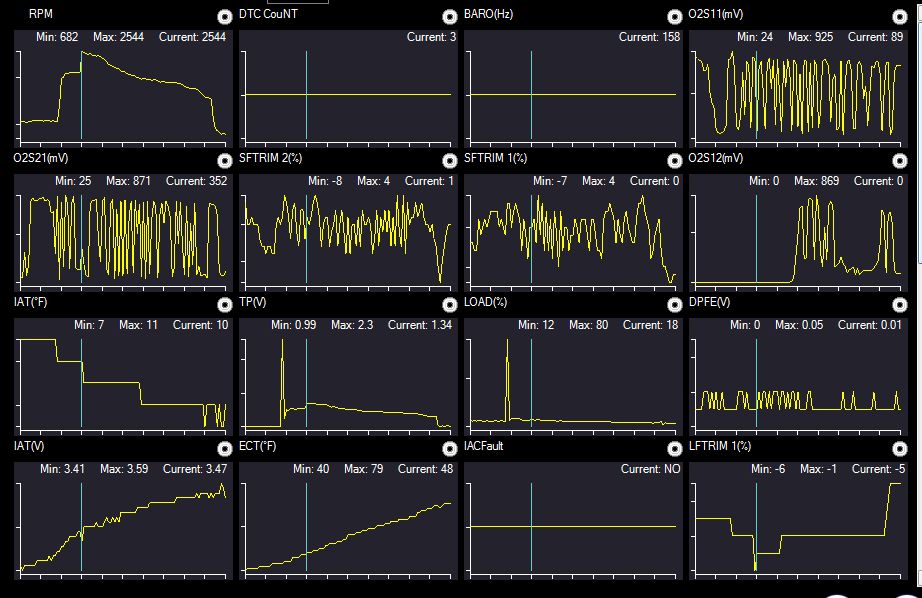This screenshot has height=598, width=922.
Task: Click the round icon beside ECT(°F)
Action: click(449, 449)
